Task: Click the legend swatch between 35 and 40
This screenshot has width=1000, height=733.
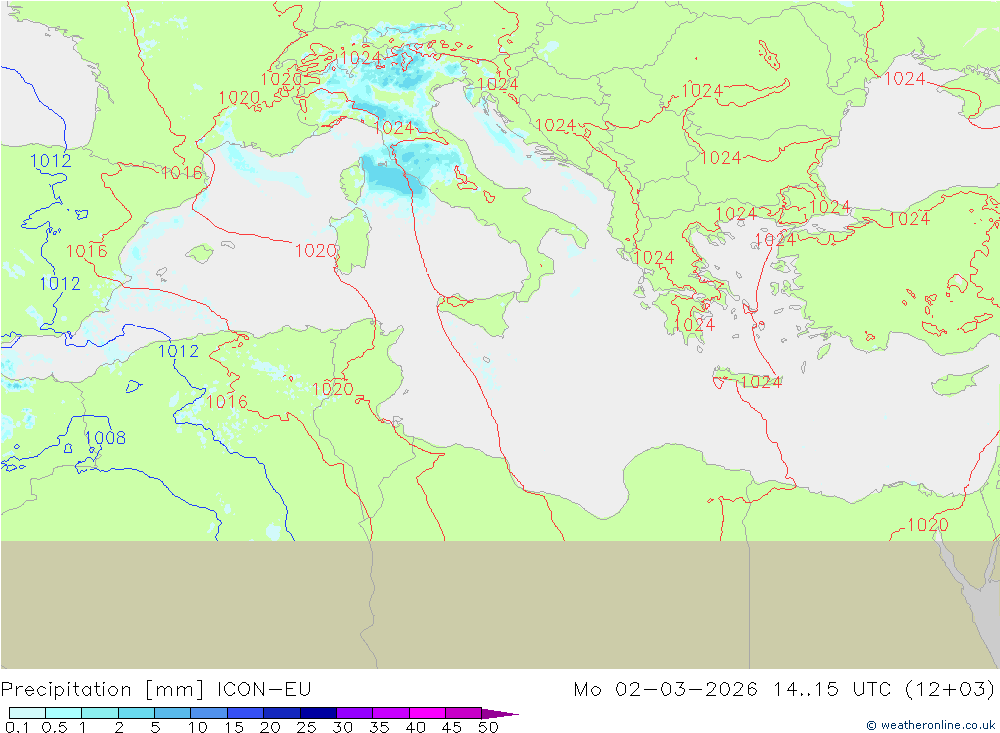Action: [x=391, y=713]
